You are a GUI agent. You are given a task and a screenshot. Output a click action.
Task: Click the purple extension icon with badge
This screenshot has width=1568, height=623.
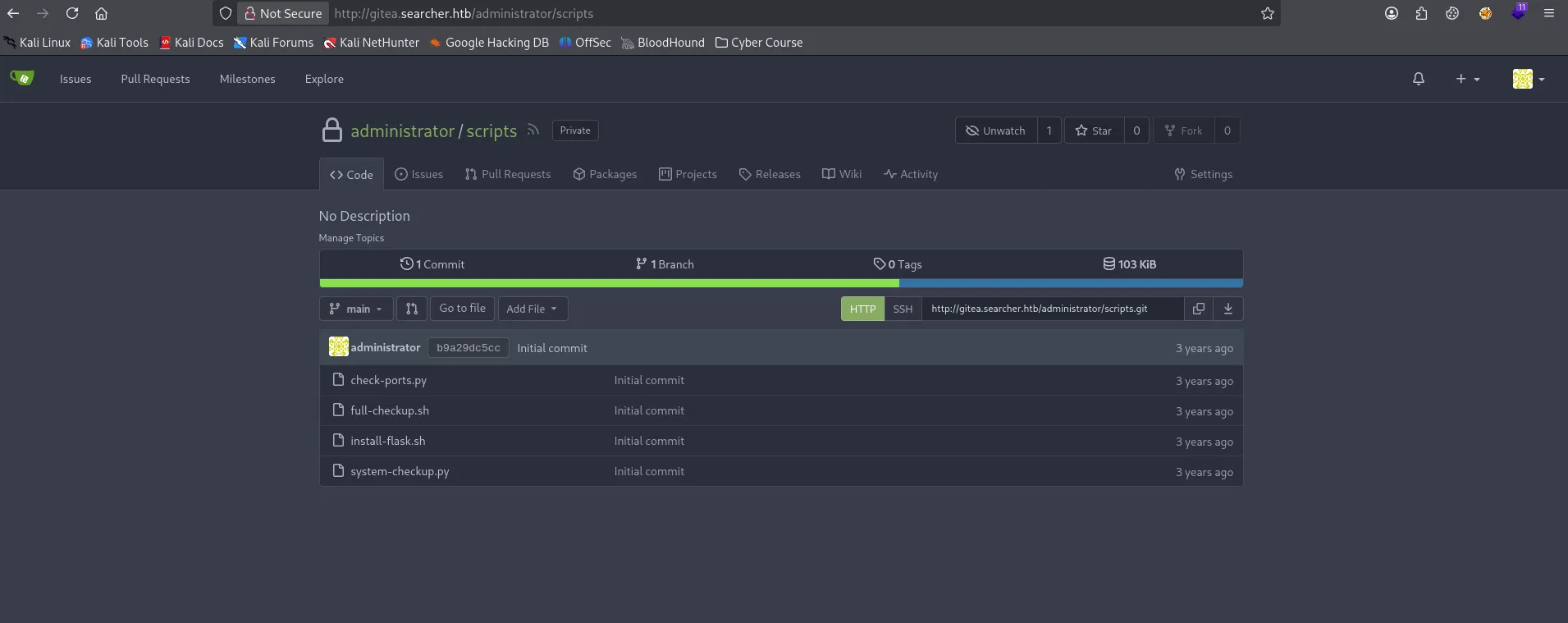click(x=1518, y=12)
